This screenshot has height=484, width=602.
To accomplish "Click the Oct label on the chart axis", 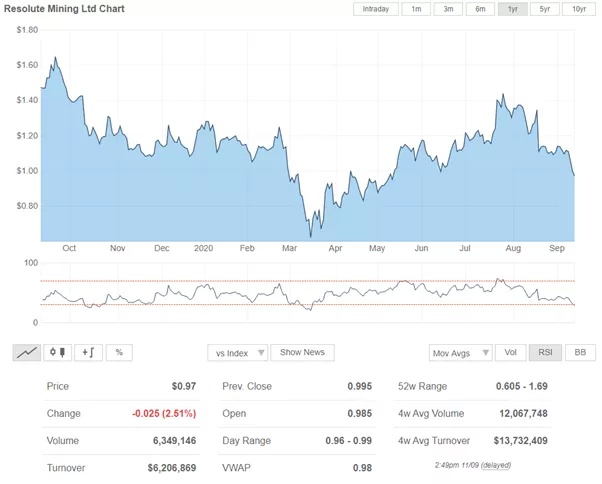I will coord(69,248).
